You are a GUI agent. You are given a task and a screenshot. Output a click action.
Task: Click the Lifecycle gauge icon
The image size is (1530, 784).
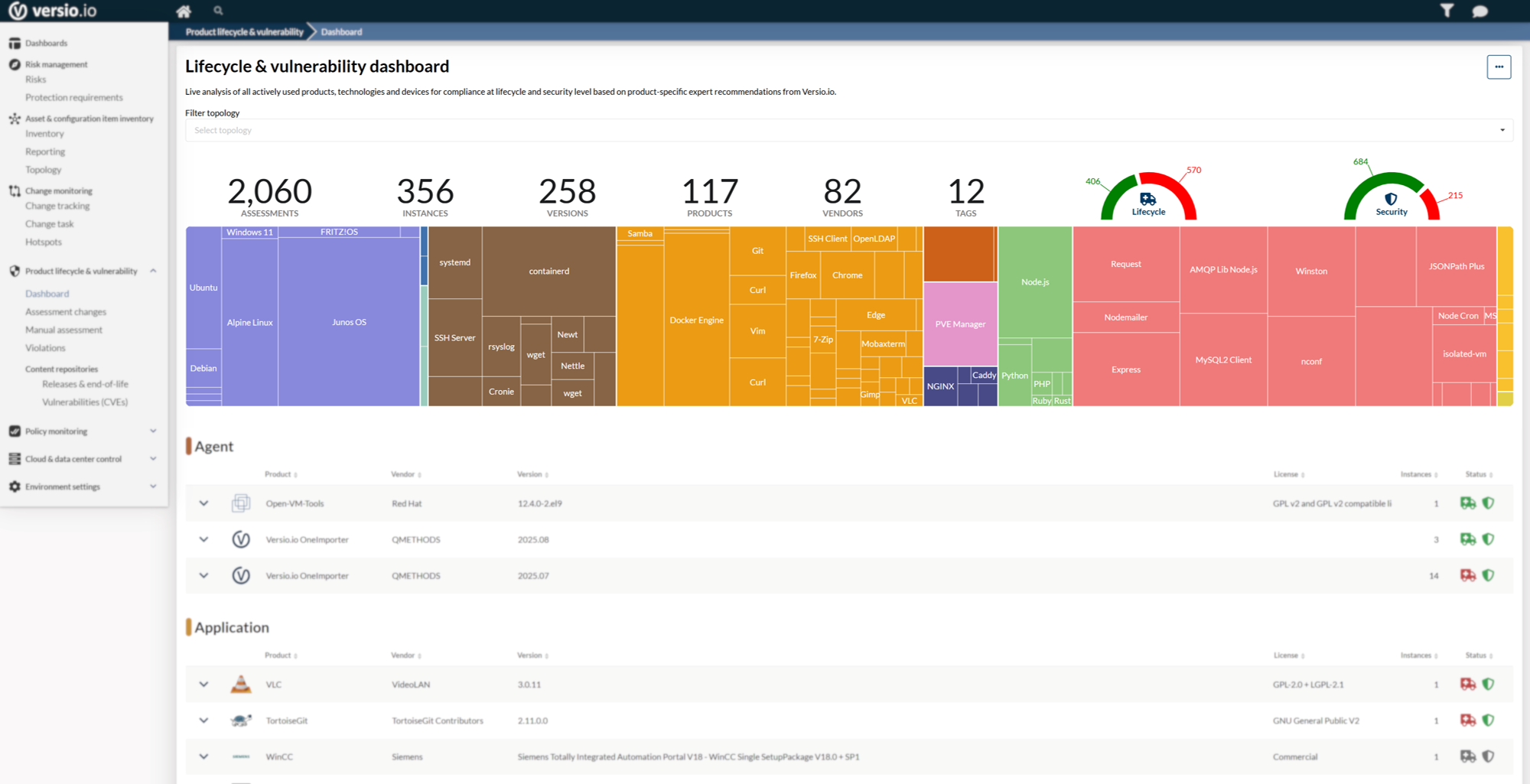[x=1148, y=200]
